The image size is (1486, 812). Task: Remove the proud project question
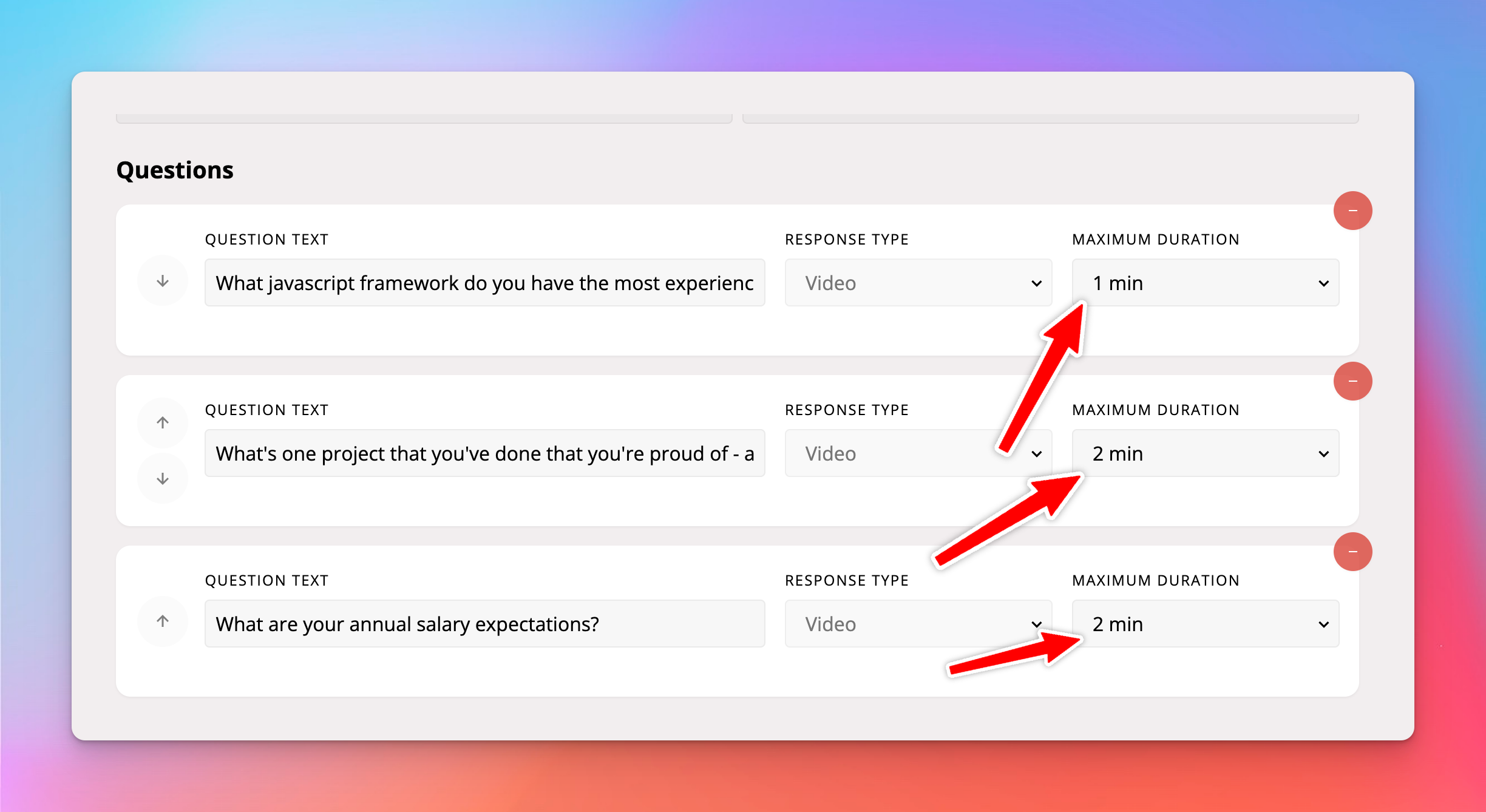(1352, 381)
